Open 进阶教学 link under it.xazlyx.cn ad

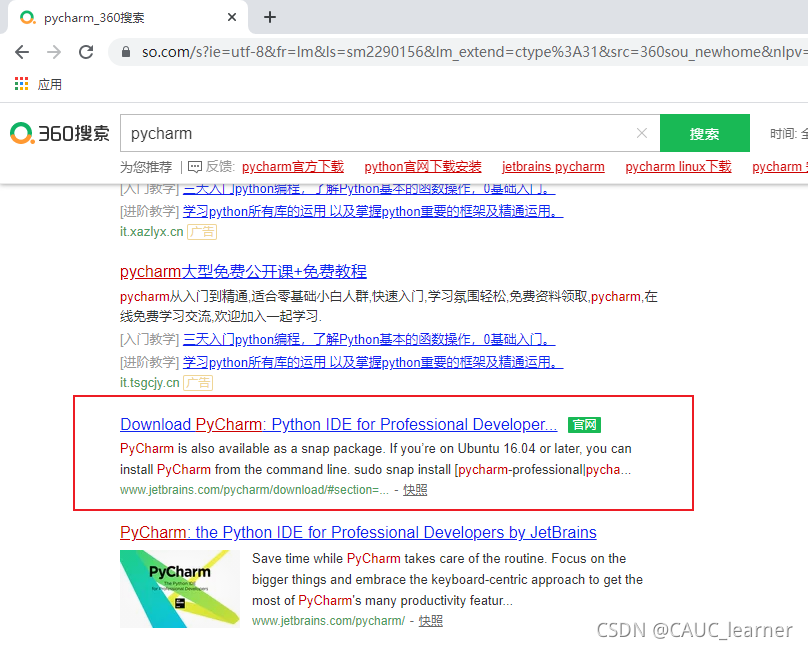(x=373, y=211)
